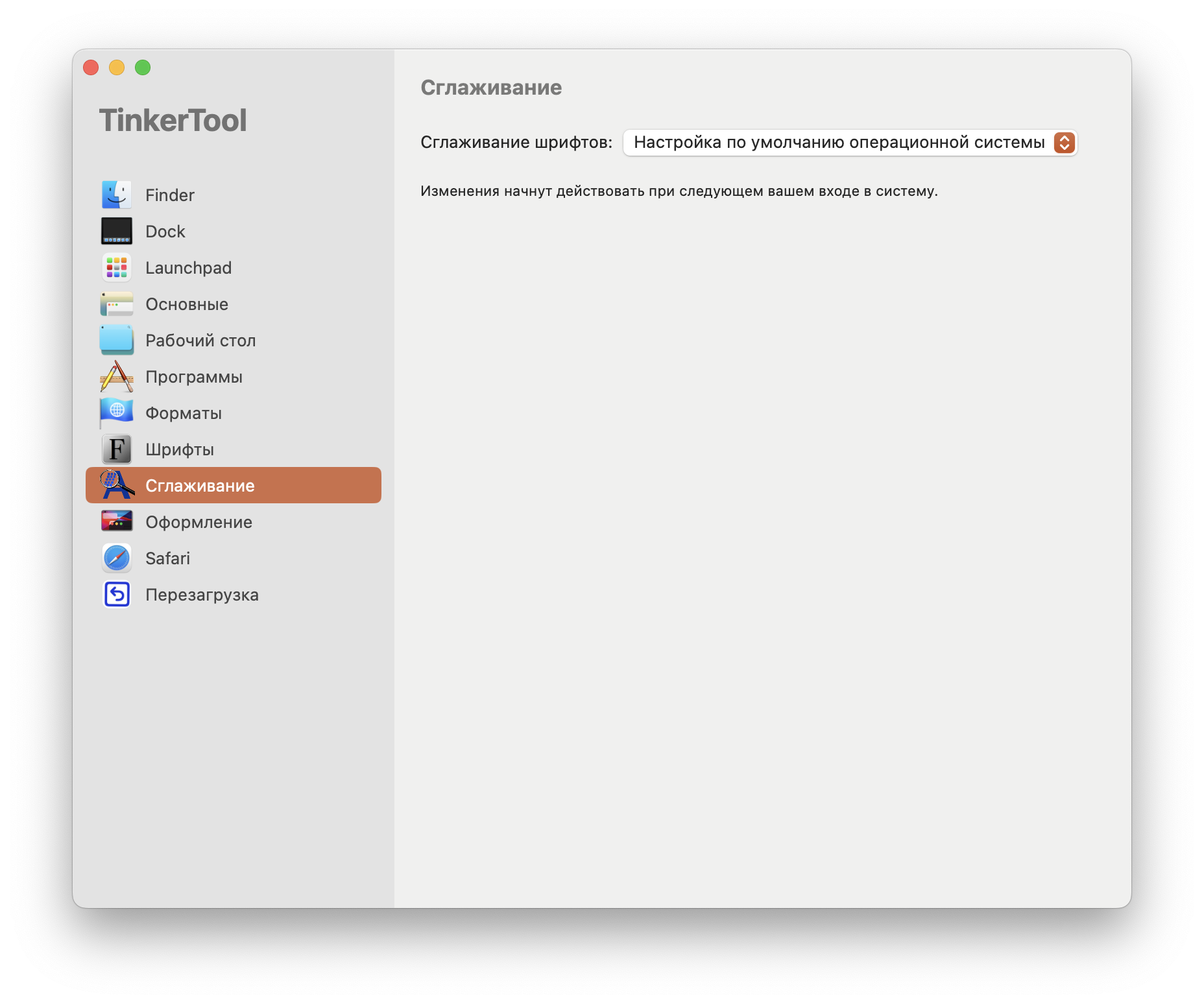Viewport: 1204px width, 1004px height.
Task: Close the TinkerTool window
Action: [91, 67]
